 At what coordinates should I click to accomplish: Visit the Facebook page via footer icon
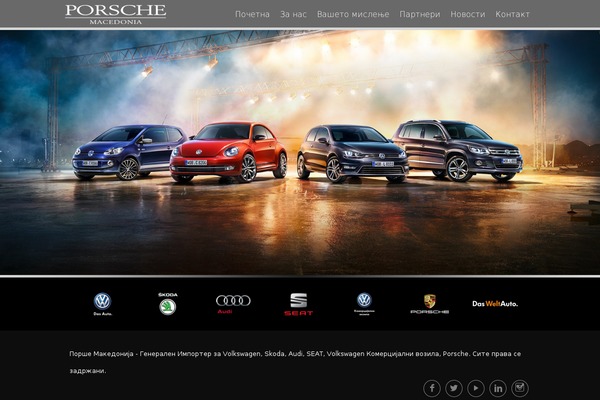click(432, 388)
